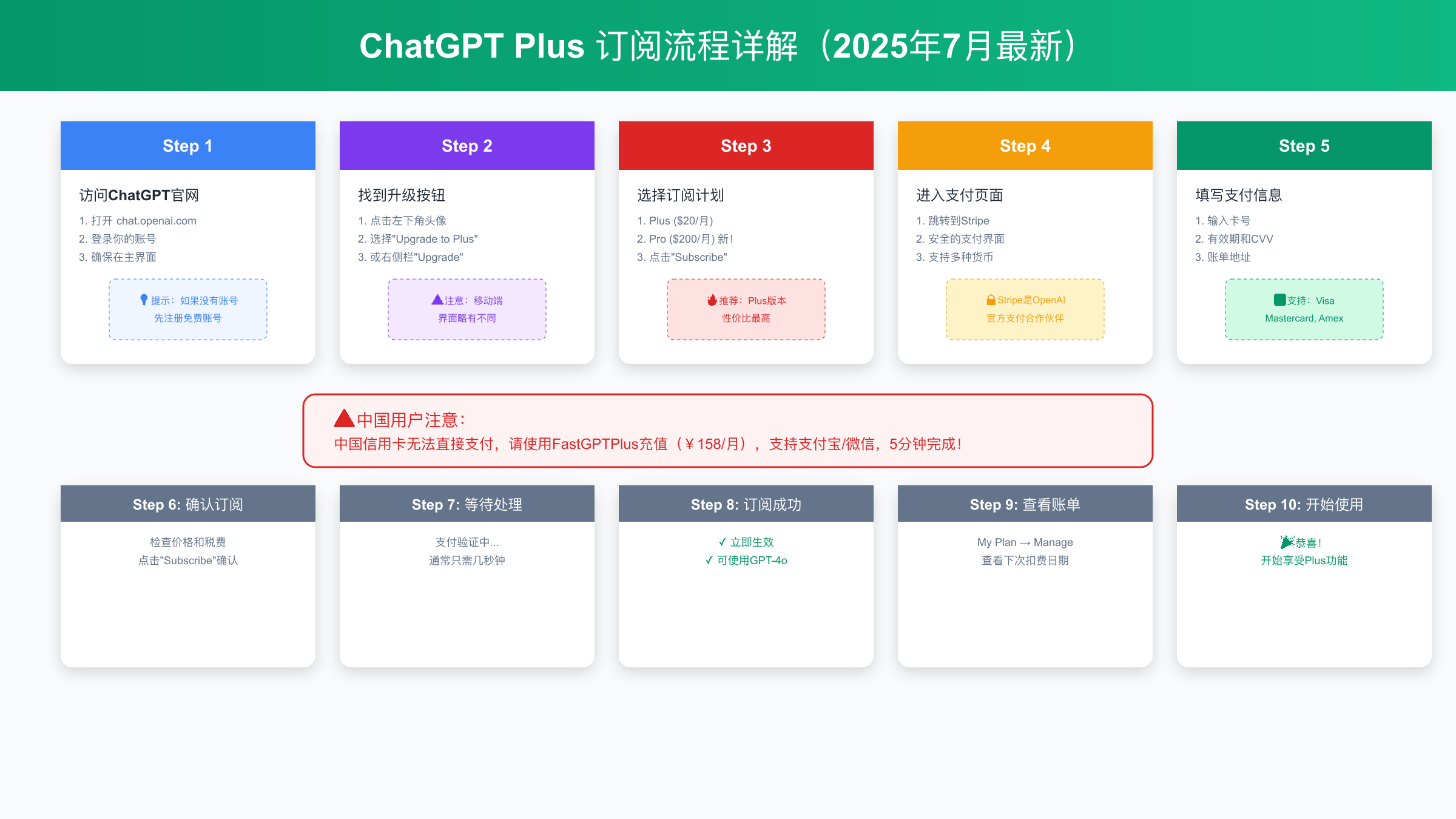This screenshot has width=1456, height=819.
Task: Click the purple warning triangle in Step 2
Action: click(437, 300)
